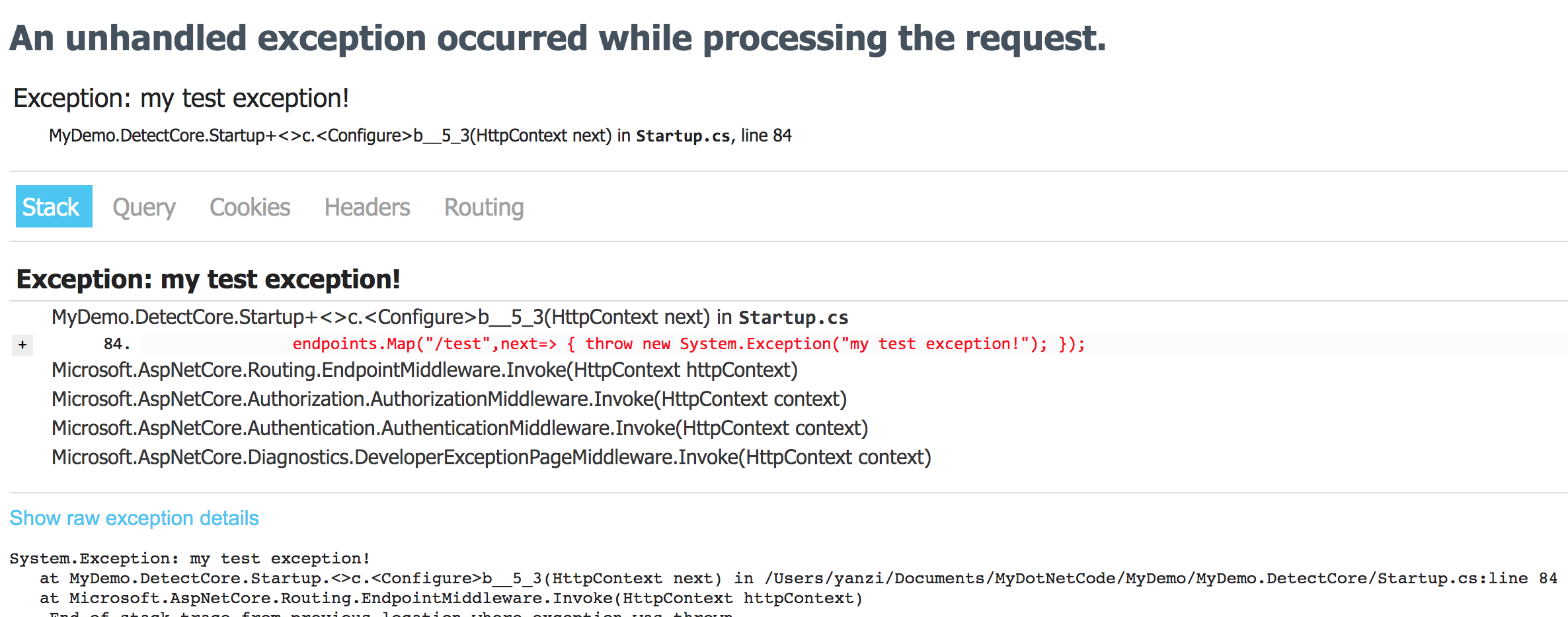Select the Headers tab

tap(367, 207)
